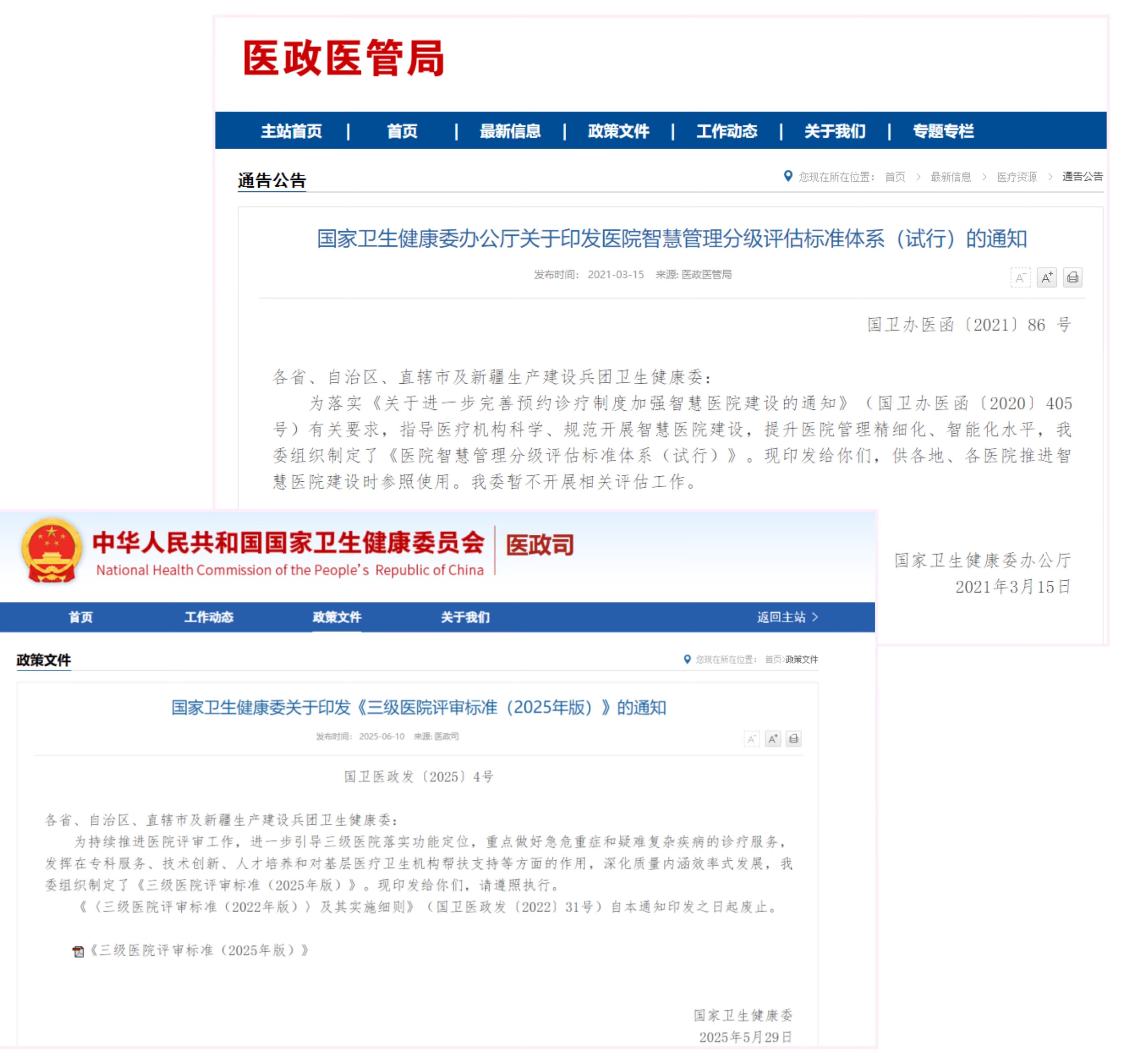Click 医疗资源 breadcrumb link
The image size is (1139, 1064).
coord(1017,177)
